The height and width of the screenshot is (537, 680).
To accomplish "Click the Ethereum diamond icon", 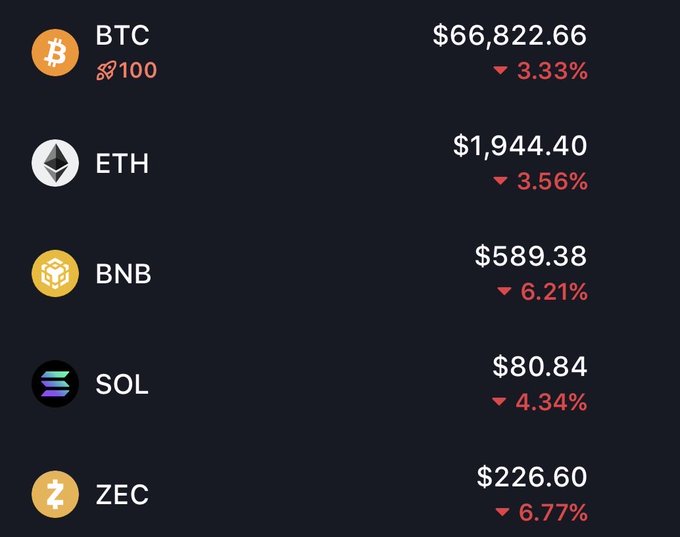I will 55,163.
